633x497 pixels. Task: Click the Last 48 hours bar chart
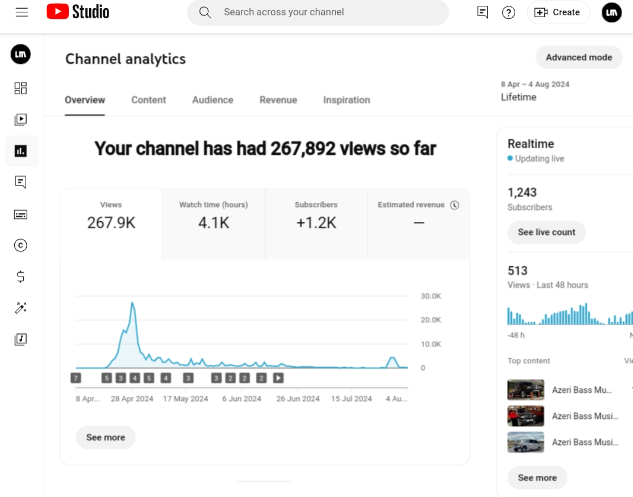[570, 314]
